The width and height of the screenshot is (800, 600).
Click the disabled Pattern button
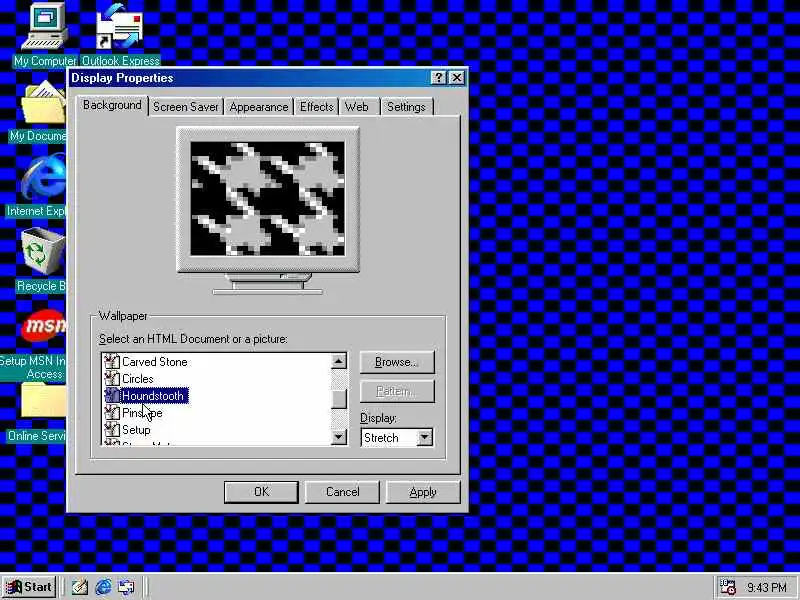tap(397, 391)
